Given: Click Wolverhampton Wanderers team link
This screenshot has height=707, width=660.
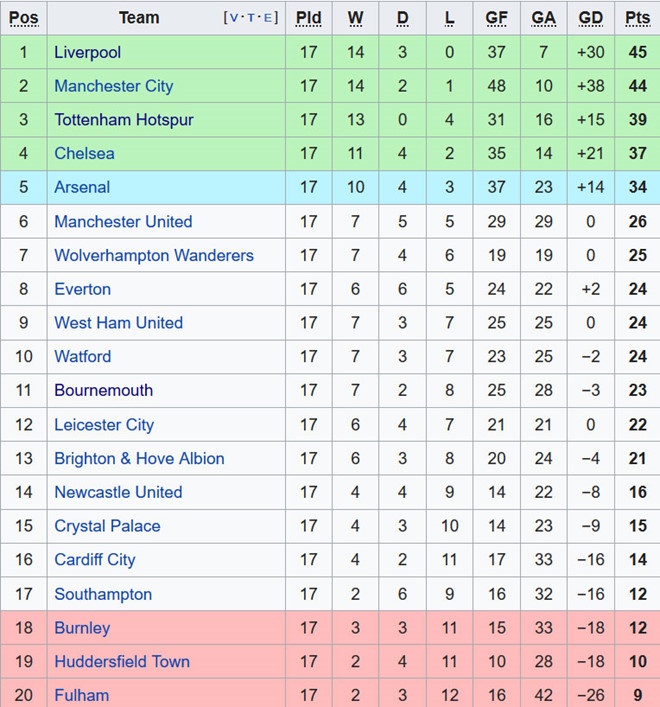Looking at the screenshot, I should pos(153,255).
